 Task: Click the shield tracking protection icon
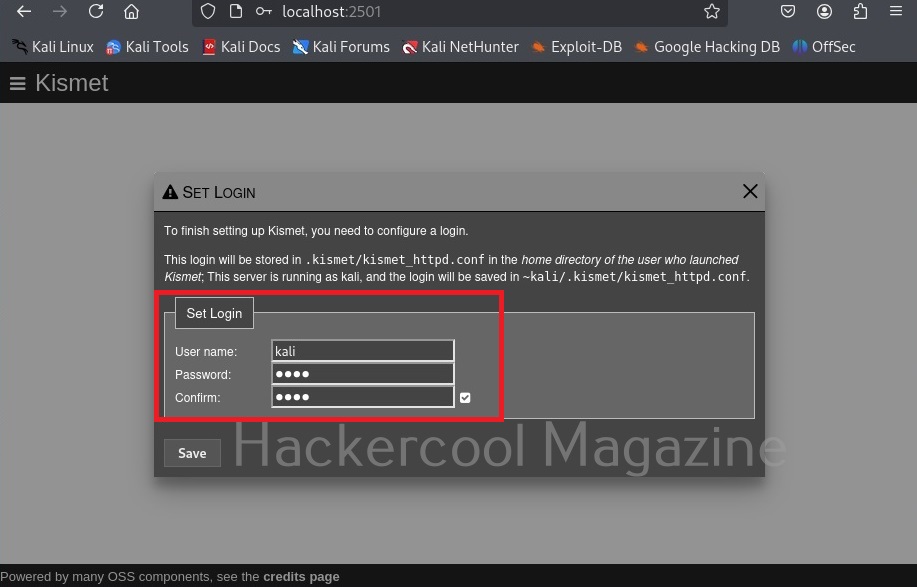208,11
